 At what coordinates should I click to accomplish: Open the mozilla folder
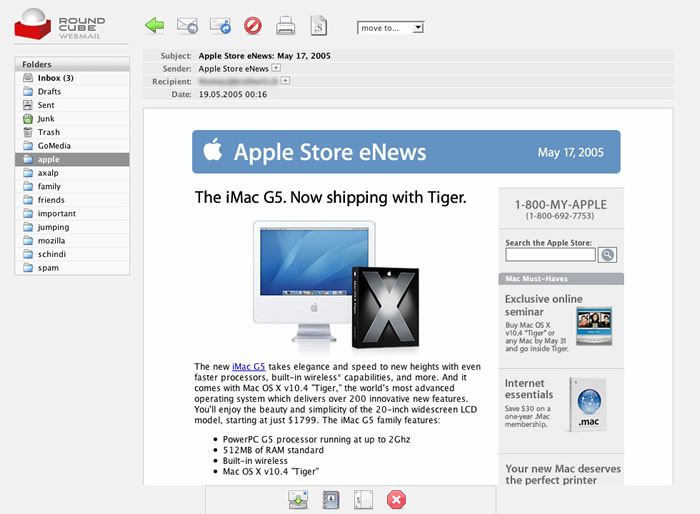pos(72,241)
